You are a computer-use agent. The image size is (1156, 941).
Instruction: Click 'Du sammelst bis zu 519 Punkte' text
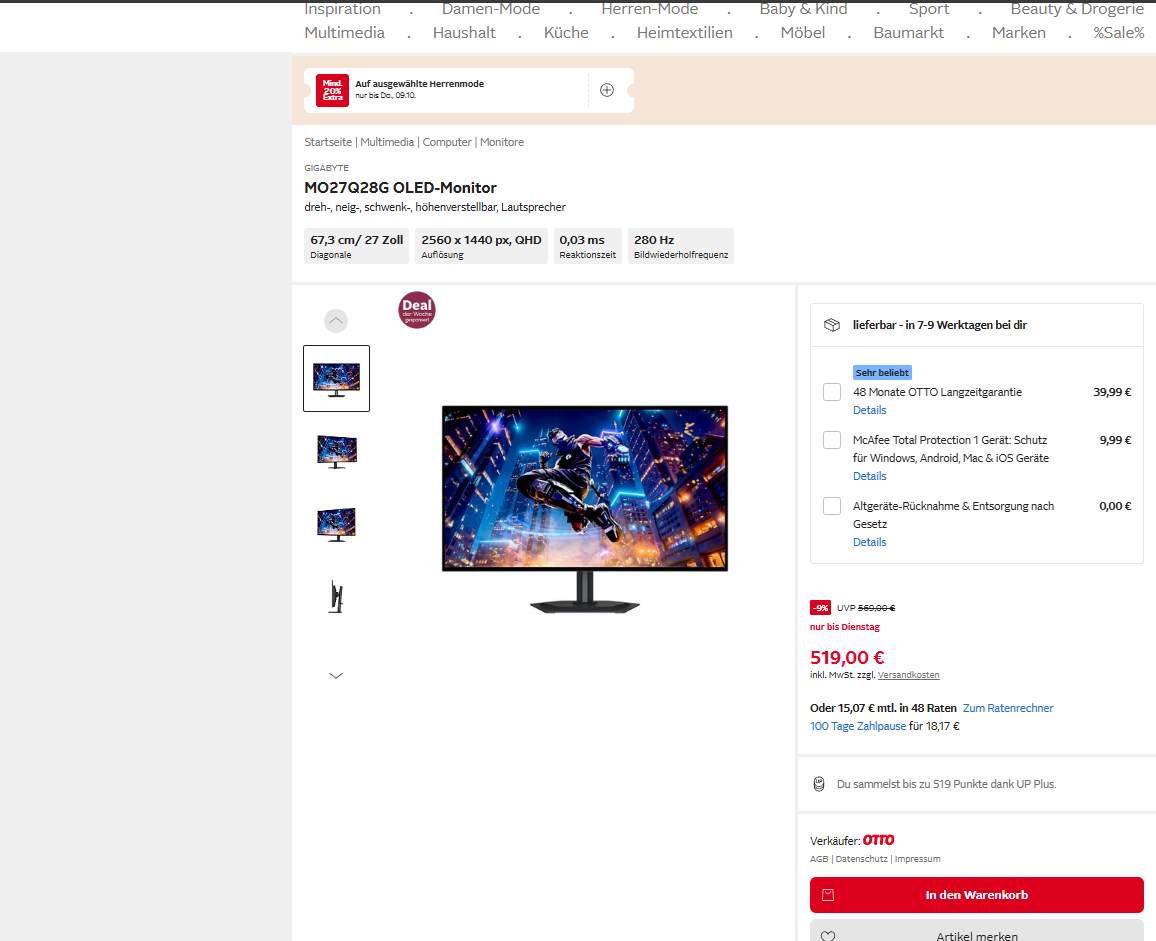point(947,784)
